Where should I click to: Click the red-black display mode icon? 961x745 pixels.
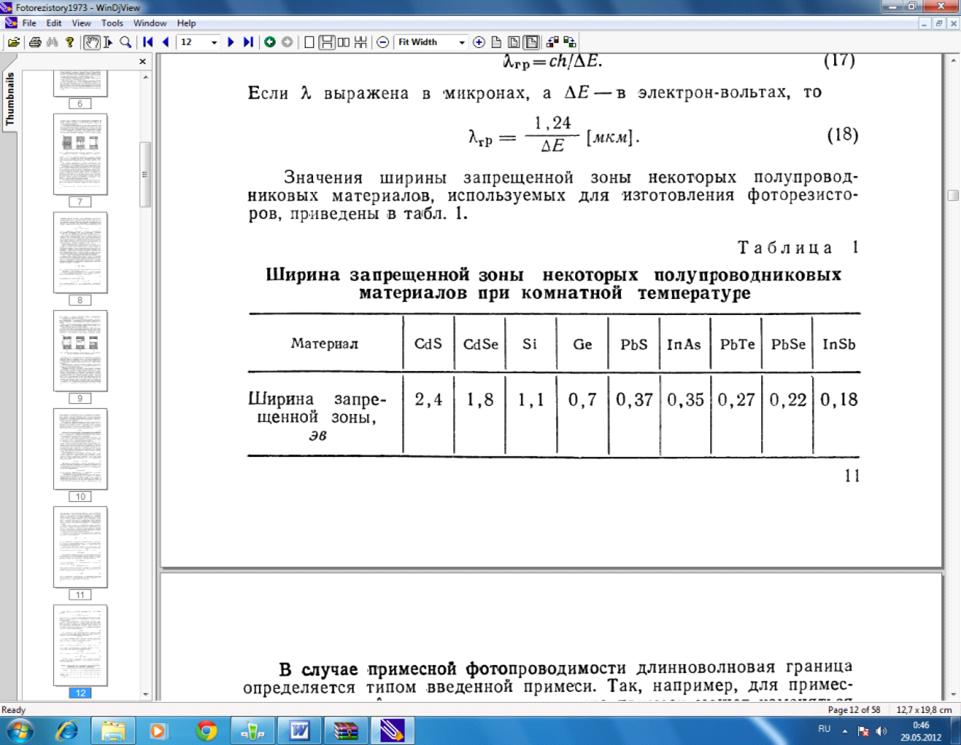point(552,42)
